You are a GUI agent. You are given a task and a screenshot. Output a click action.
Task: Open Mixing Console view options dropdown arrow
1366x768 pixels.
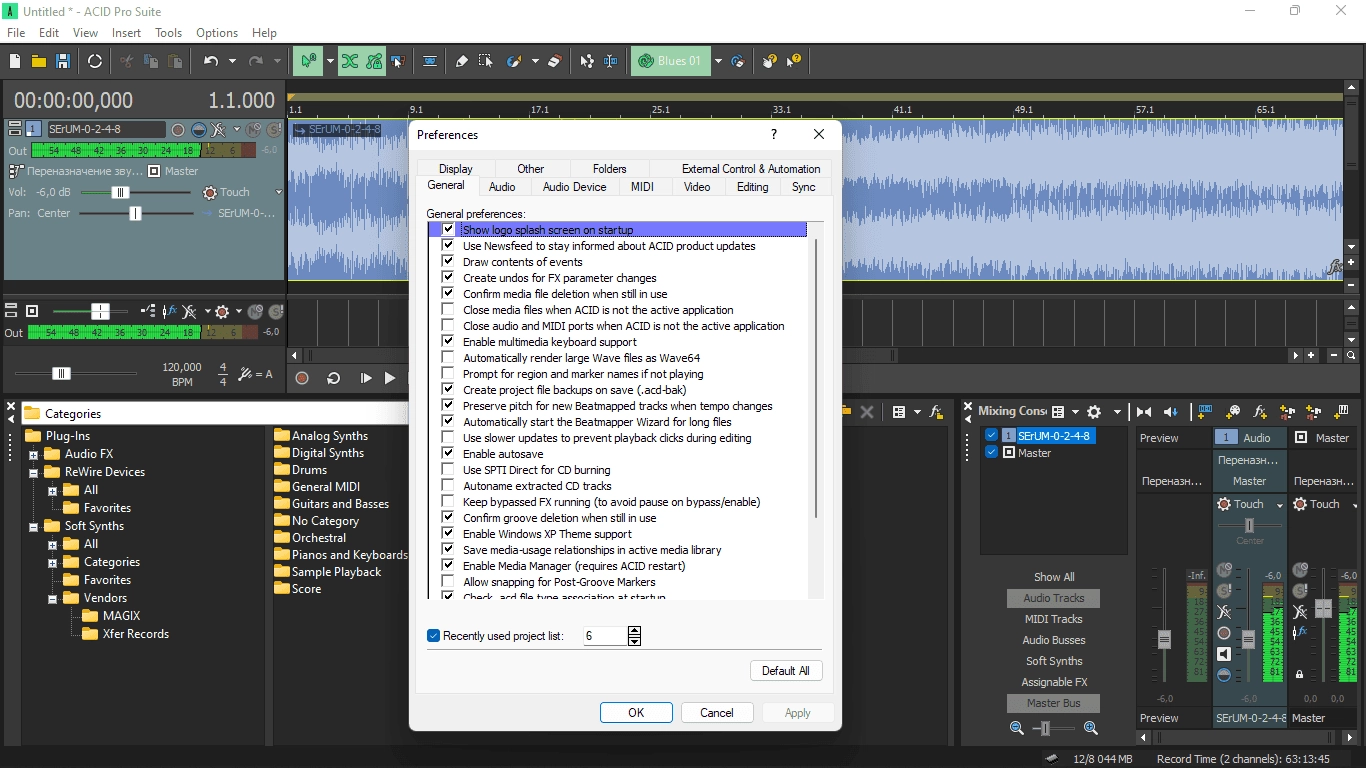coord(1075,411)
